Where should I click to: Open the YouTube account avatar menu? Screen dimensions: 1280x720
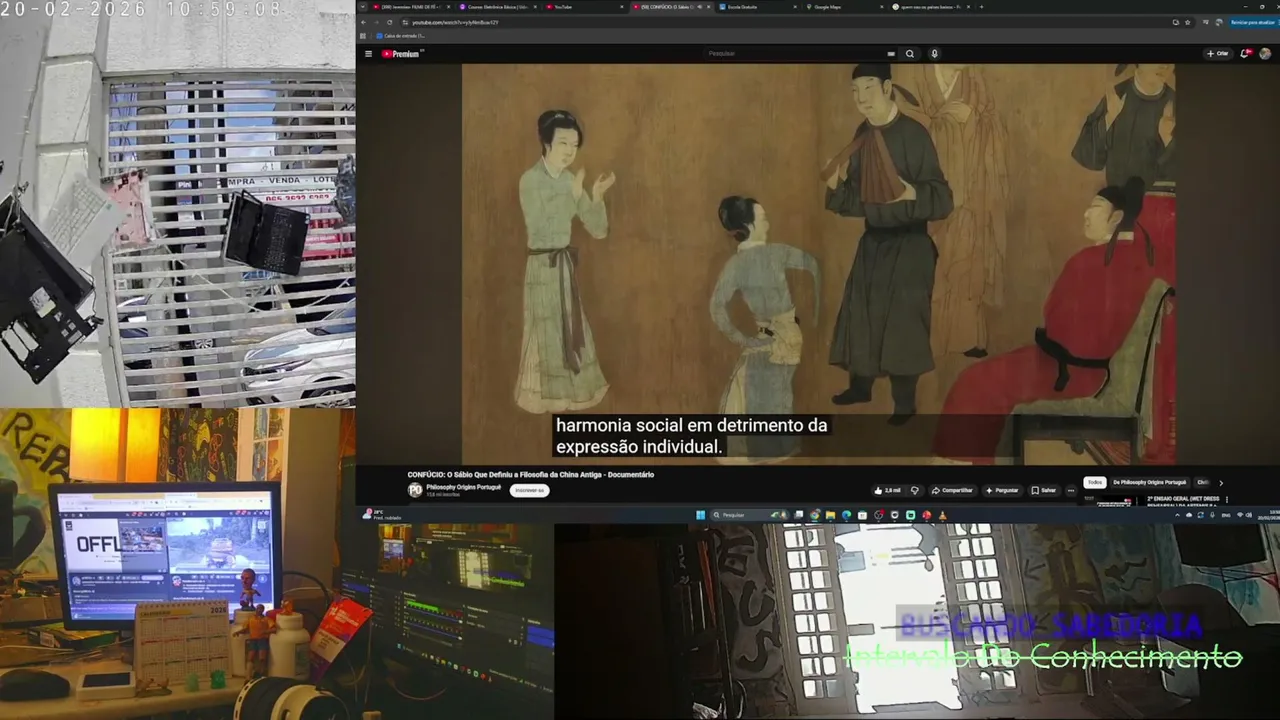(x=1266, y=54)
